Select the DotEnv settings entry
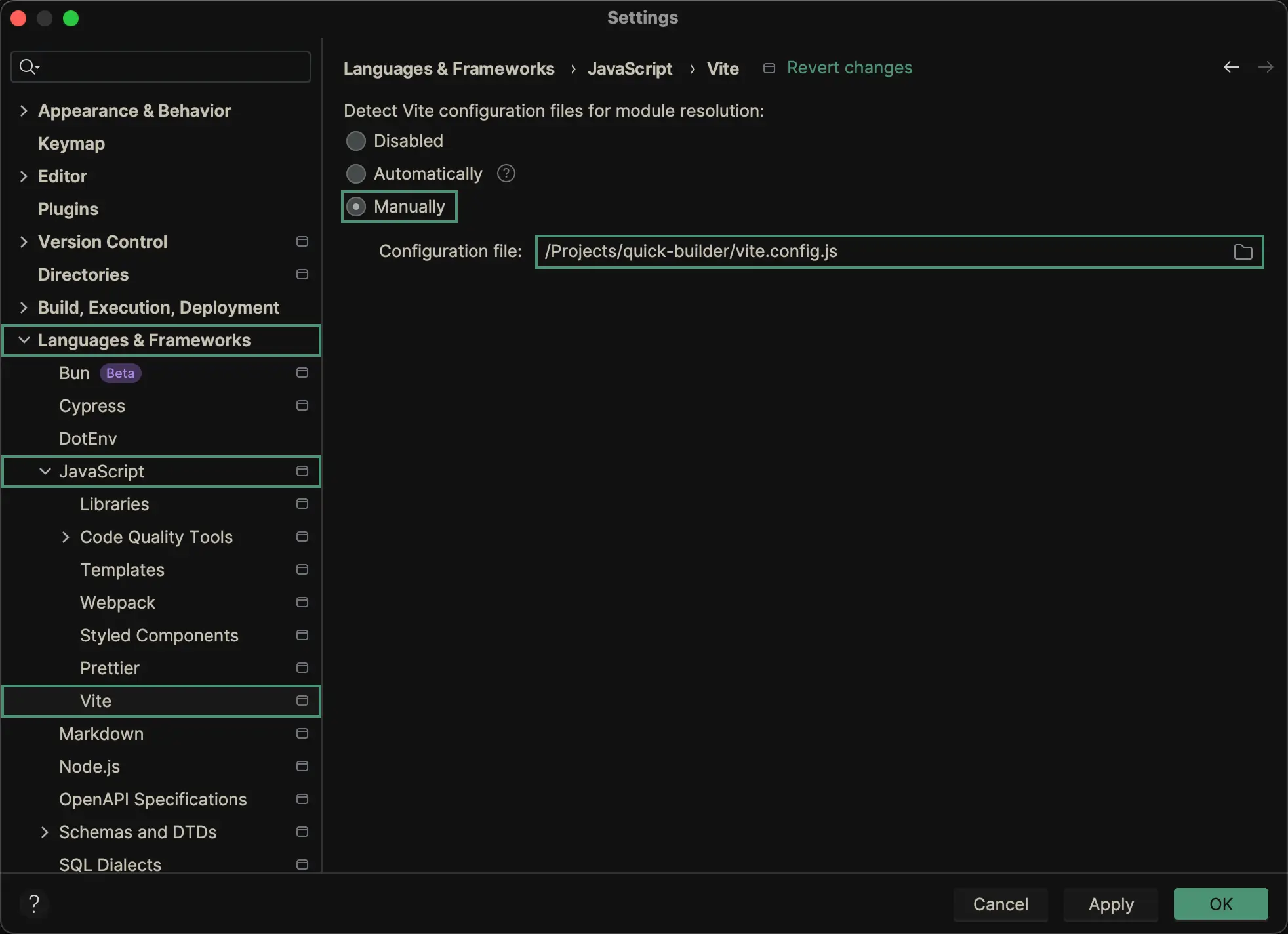The image size is (1288, 934). click(161, 438)
